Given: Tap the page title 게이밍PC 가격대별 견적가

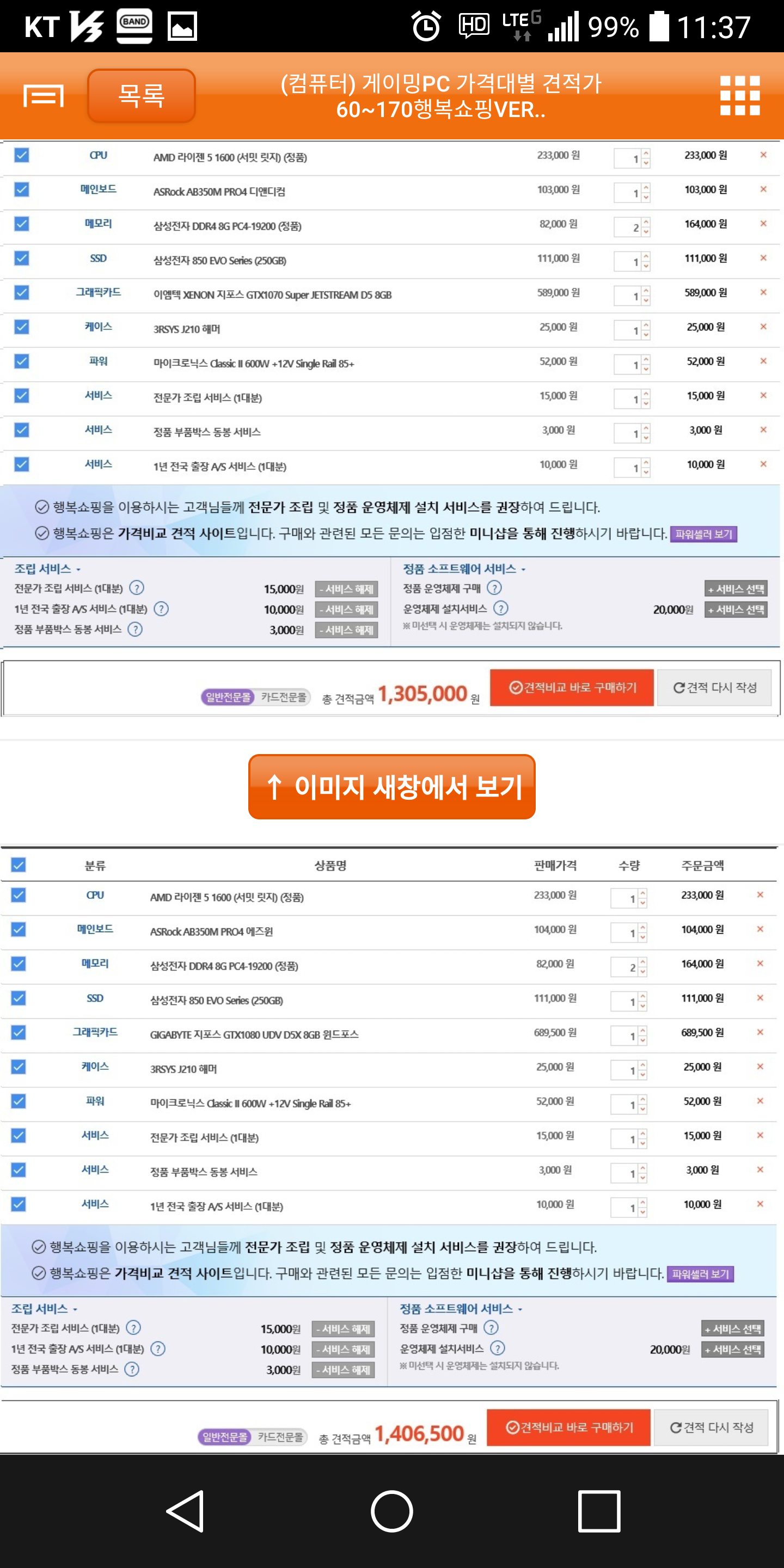Looking at the screenshot, I should (x=440, y=96).
